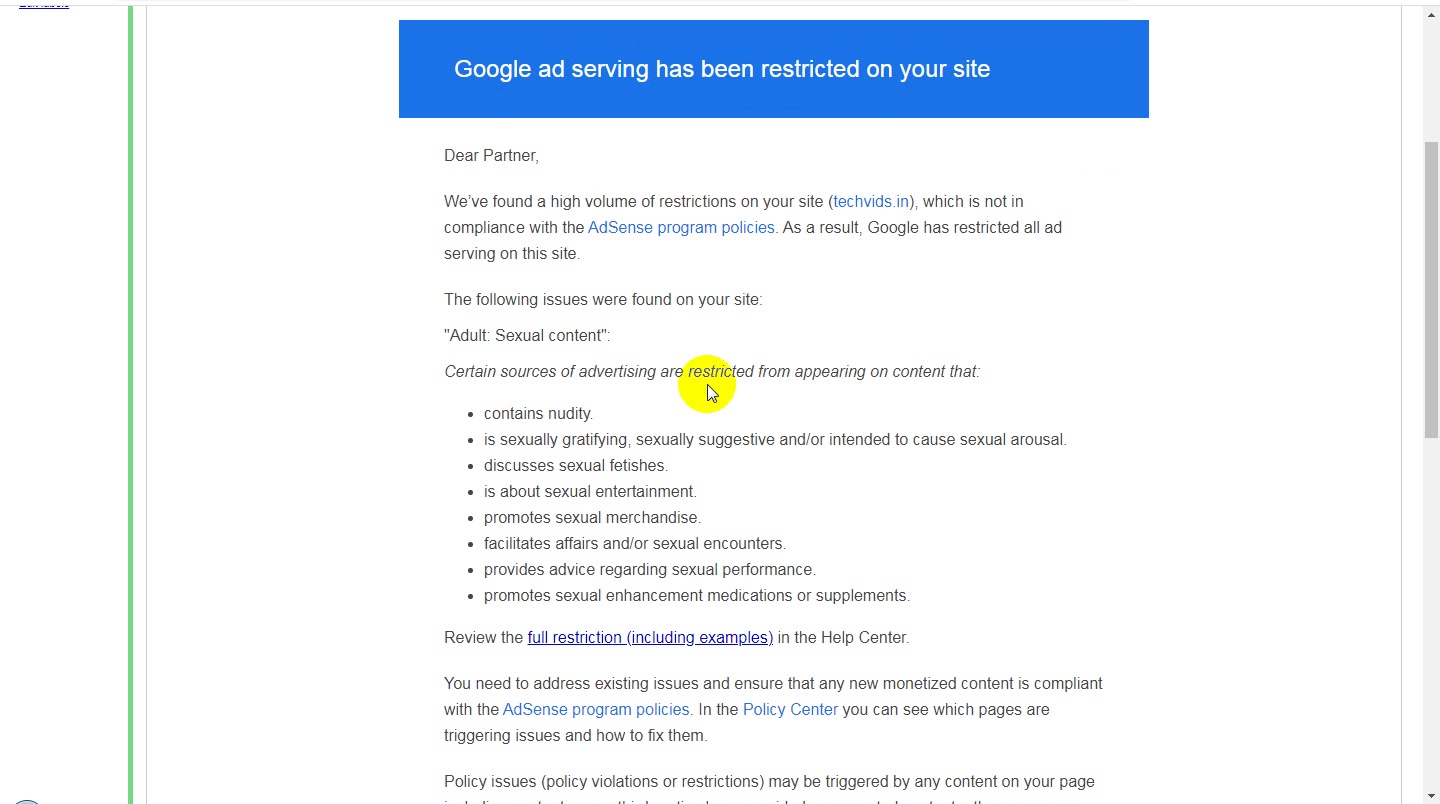
Task: Click the 'discusses sexual fetishes.' bullet item
Action: [576, 465]
